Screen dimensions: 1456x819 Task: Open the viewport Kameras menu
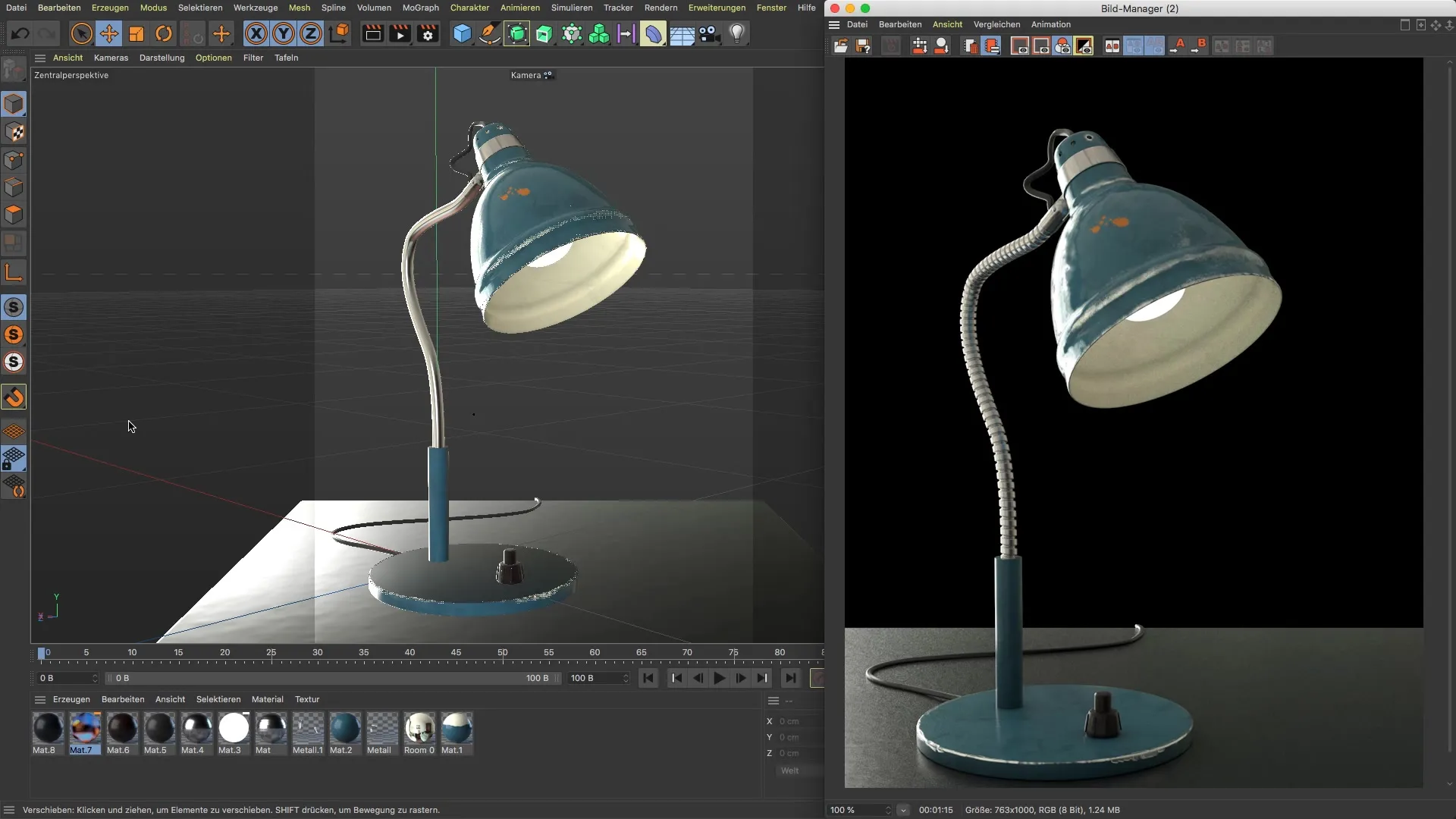pos(111,58)
